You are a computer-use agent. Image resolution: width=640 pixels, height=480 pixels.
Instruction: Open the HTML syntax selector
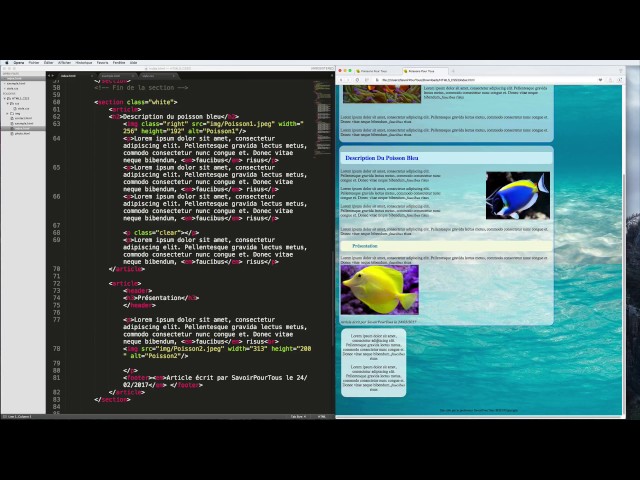321,417
